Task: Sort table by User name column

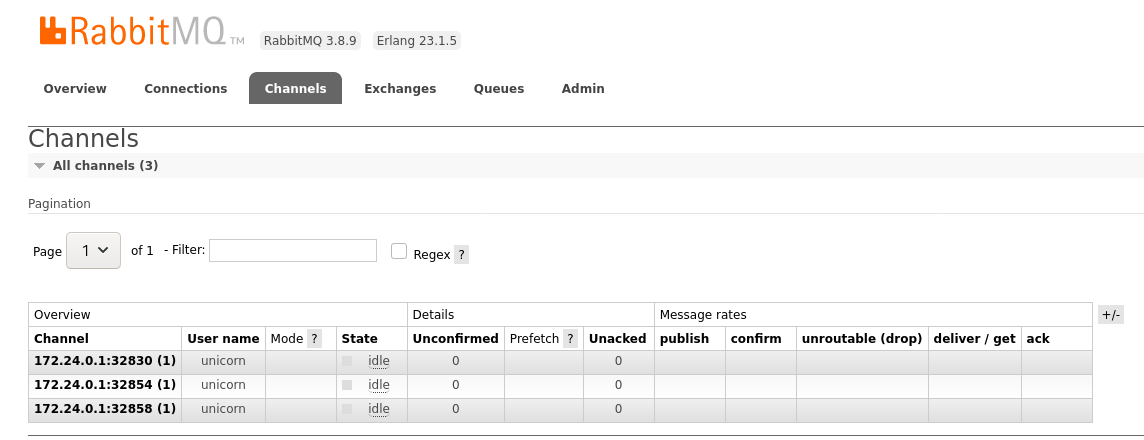Action: click(x=223, y=339)
